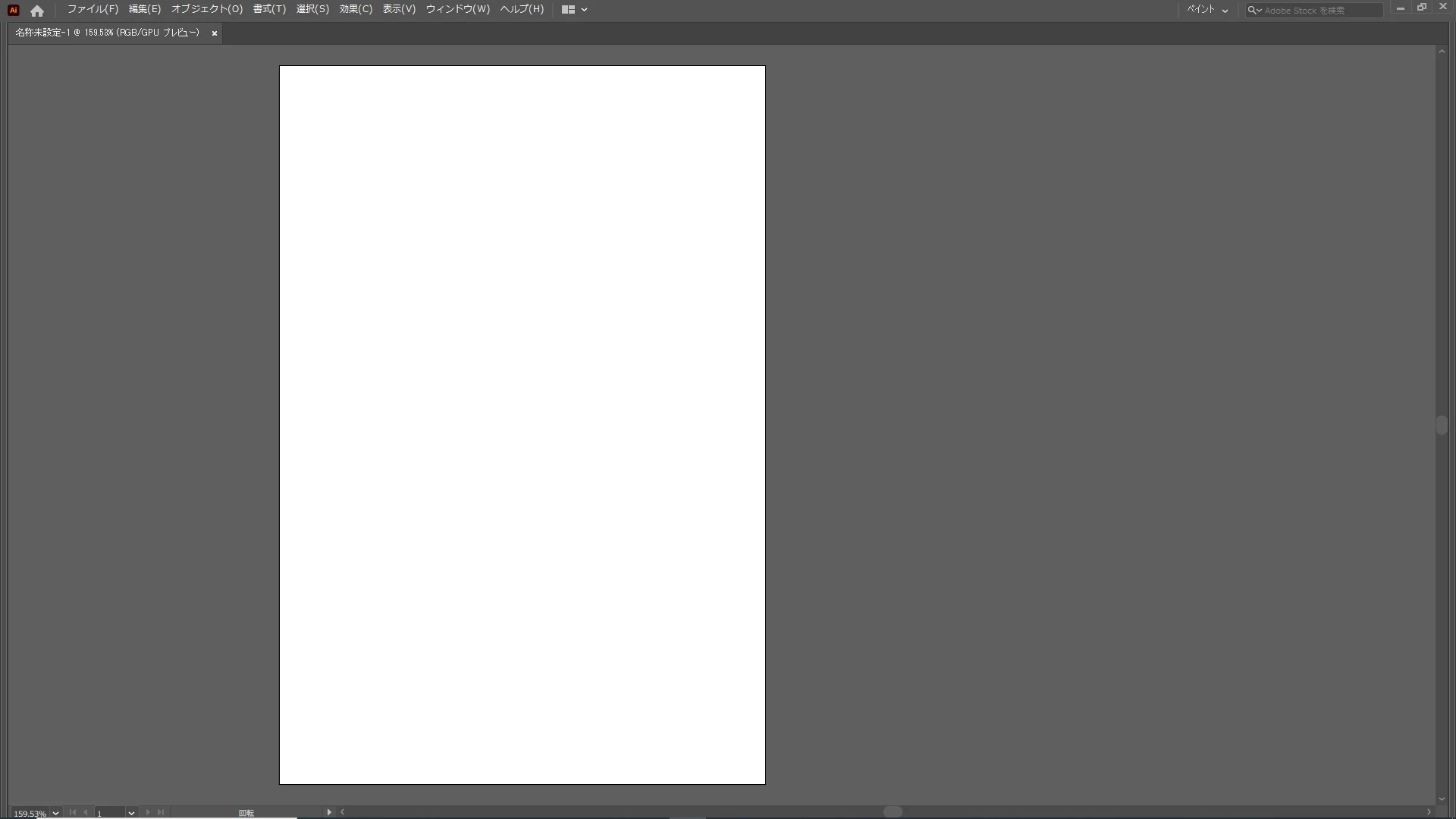Image resolution: width=1456 pixels, height=819 pixels.
Task: Go to first artboard navigation arrow
Action: pyautogui.click(x=73, y=812)
